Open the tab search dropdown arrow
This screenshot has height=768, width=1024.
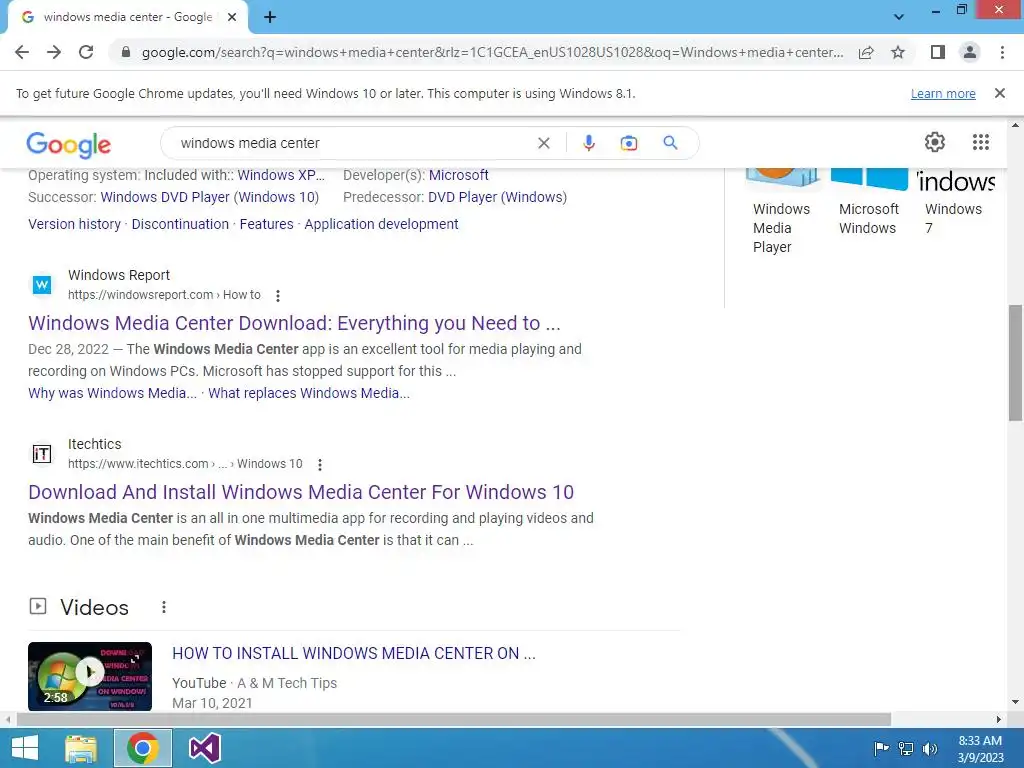899,17
